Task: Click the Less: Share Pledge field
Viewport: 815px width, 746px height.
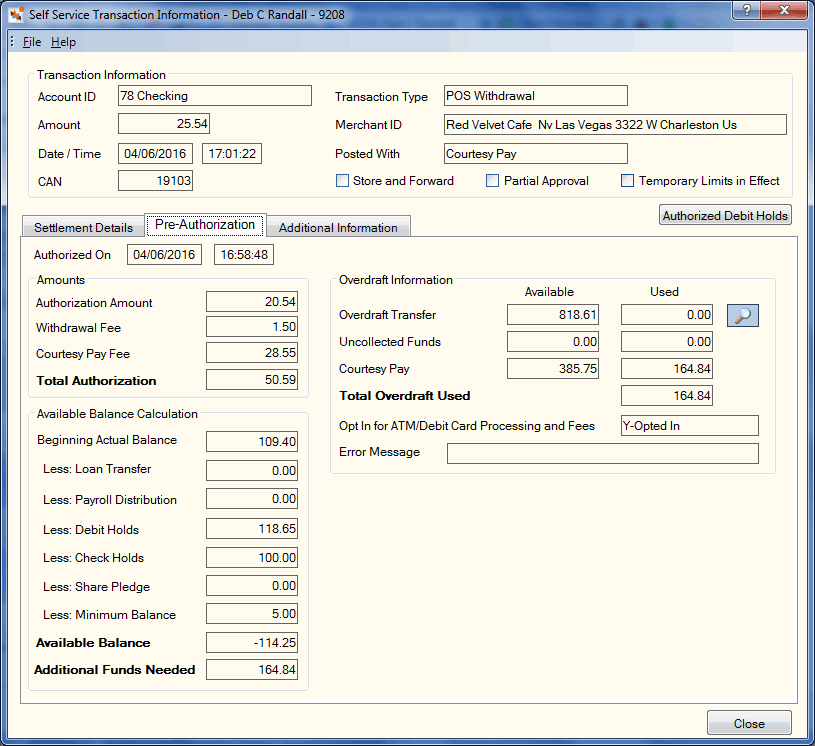Action: point(252,586)
